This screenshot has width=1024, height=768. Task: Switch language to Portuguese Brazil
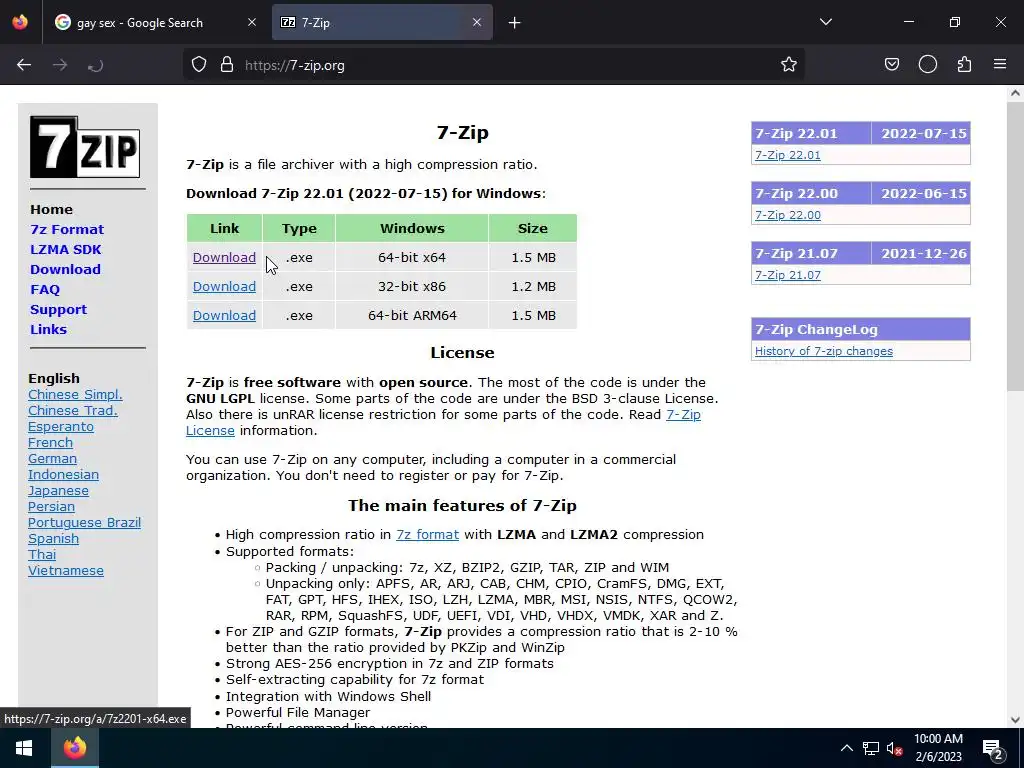point(84,522)
